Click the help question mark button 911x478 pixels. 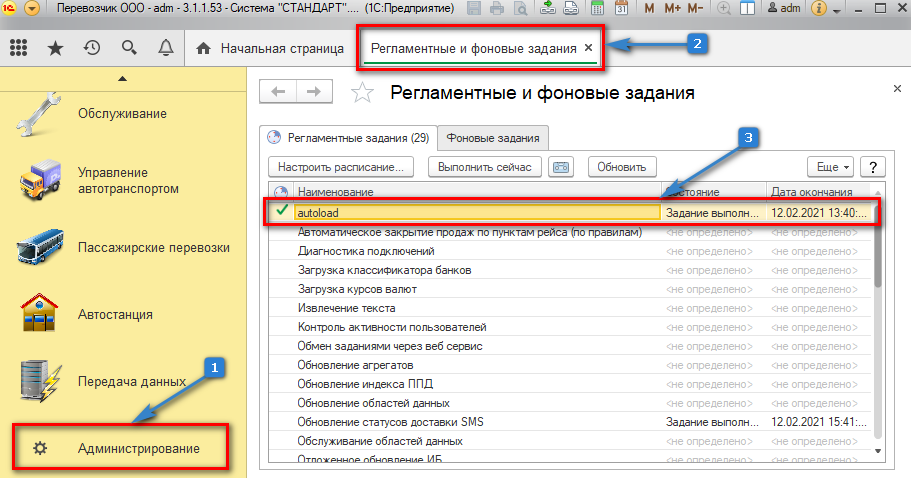point(873,167)
